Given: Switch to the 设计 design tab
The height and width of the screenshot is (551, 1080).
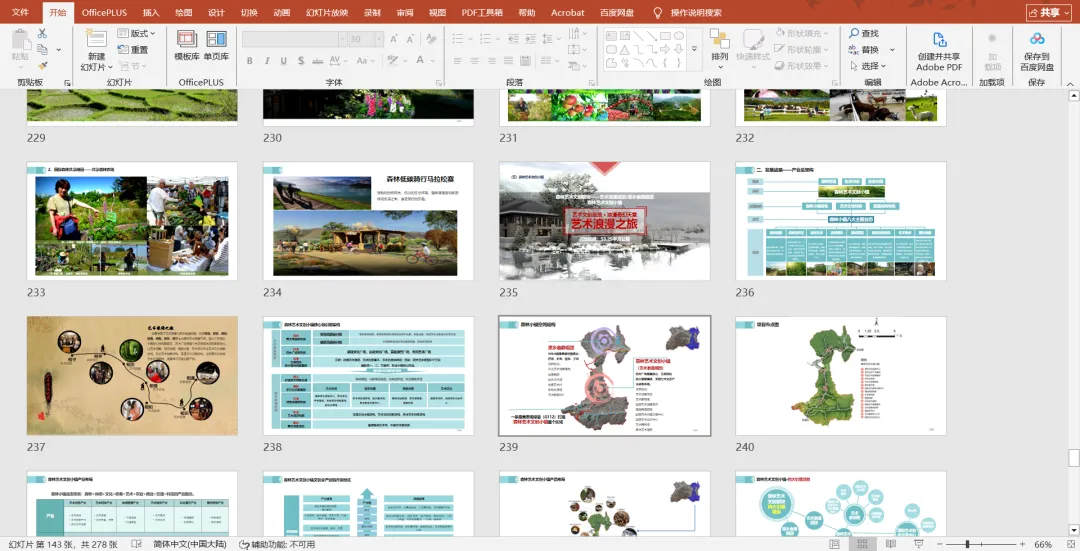Looking at the screenshot, I should 216,12.
